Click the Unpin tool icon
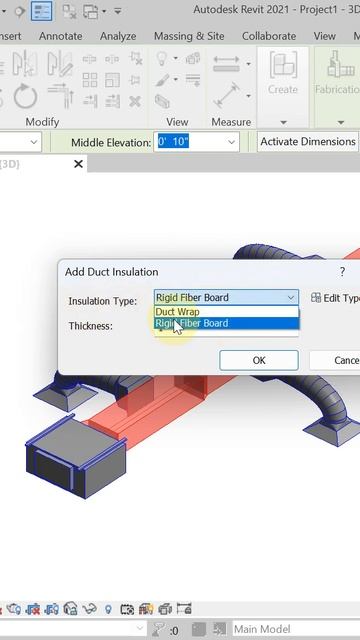The image size is (360, 640). click(x=136, y=58)
